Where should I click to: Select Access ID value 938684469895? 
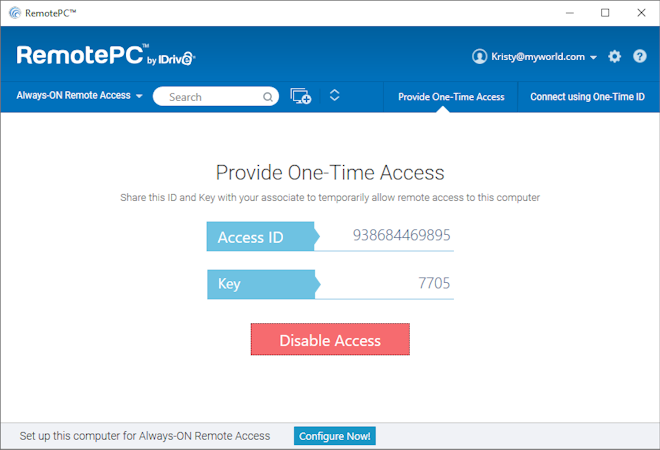tap(401, 235)
